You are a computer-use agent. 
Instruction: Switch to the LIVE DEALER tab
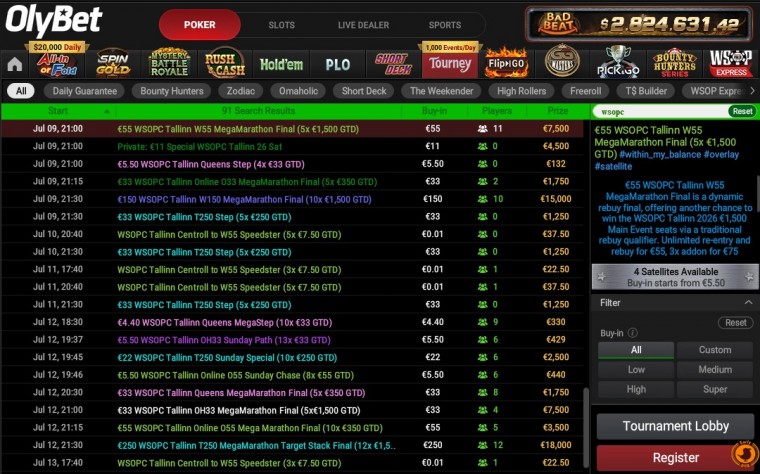363,25
